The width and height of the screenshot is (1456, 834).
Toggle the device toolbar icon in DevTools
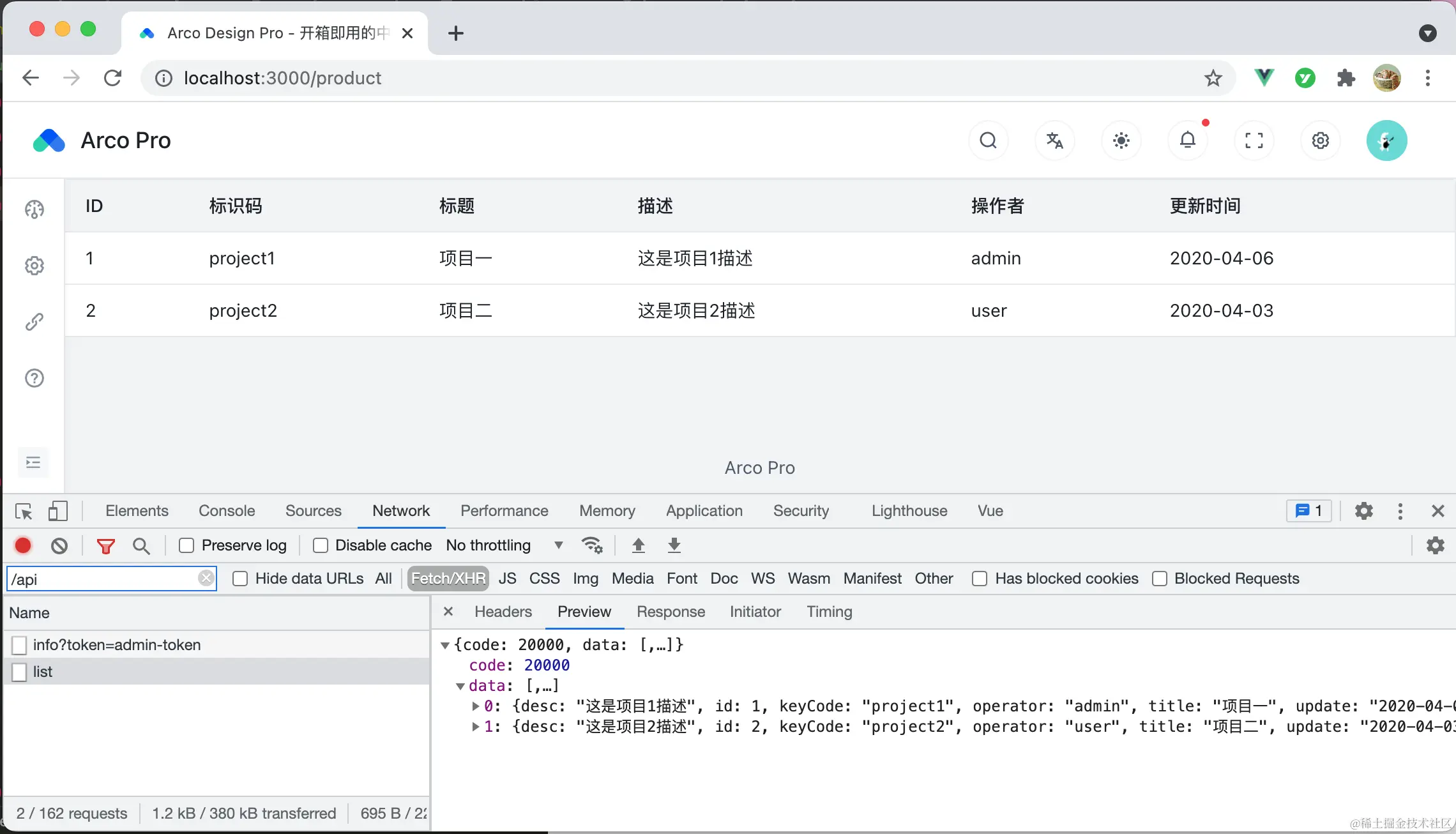click(x=57, y=511)
